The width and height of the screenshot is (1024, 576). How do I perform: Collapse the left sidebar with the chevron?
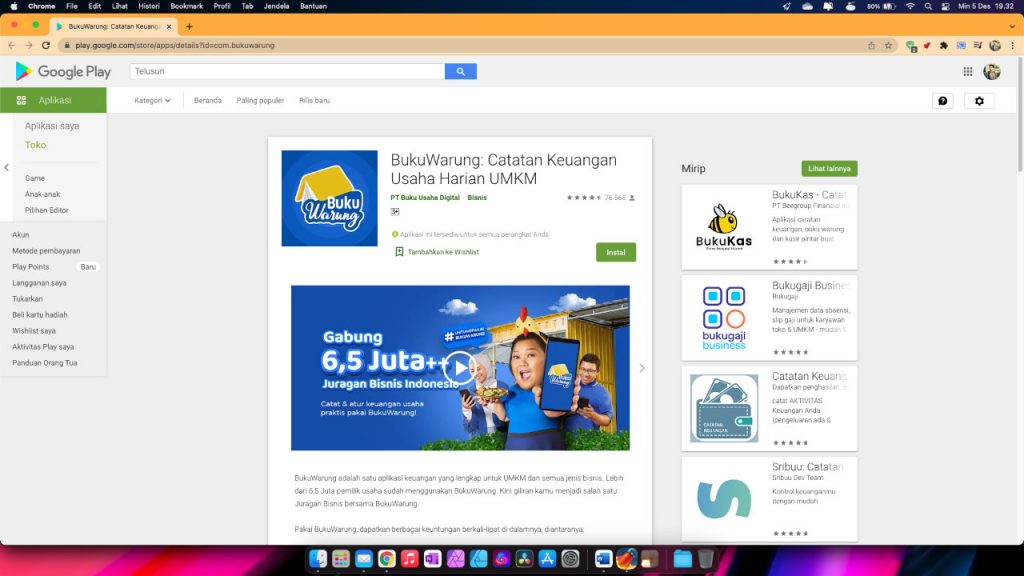(x=7, y=168)
